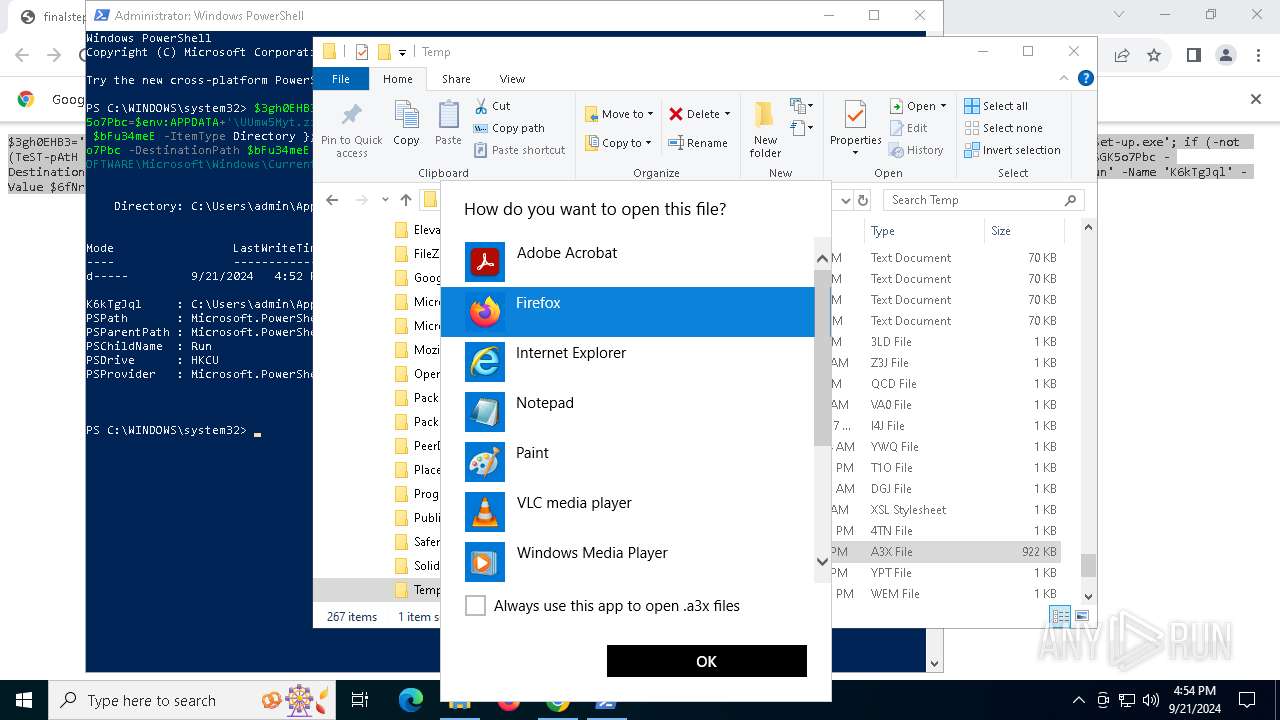Choose Adobe Acrobat to open the file

pyautogui.click(x=628, y=262)
